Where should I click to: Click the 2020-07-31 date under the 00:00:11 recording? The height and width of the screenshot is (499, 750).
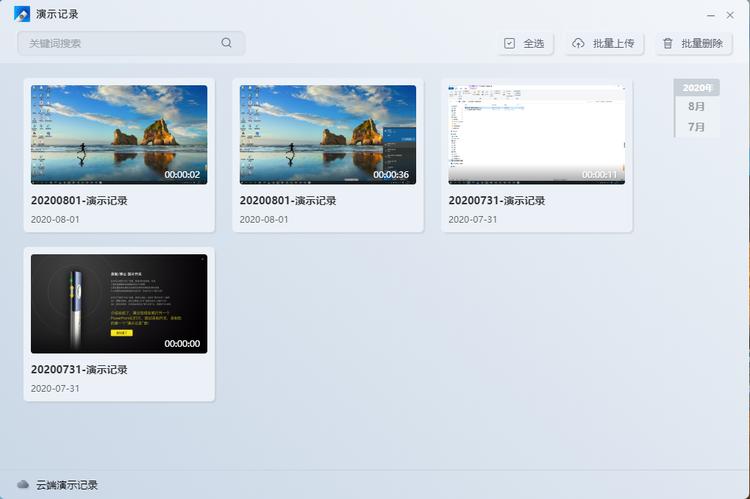[x=473, y=219]
